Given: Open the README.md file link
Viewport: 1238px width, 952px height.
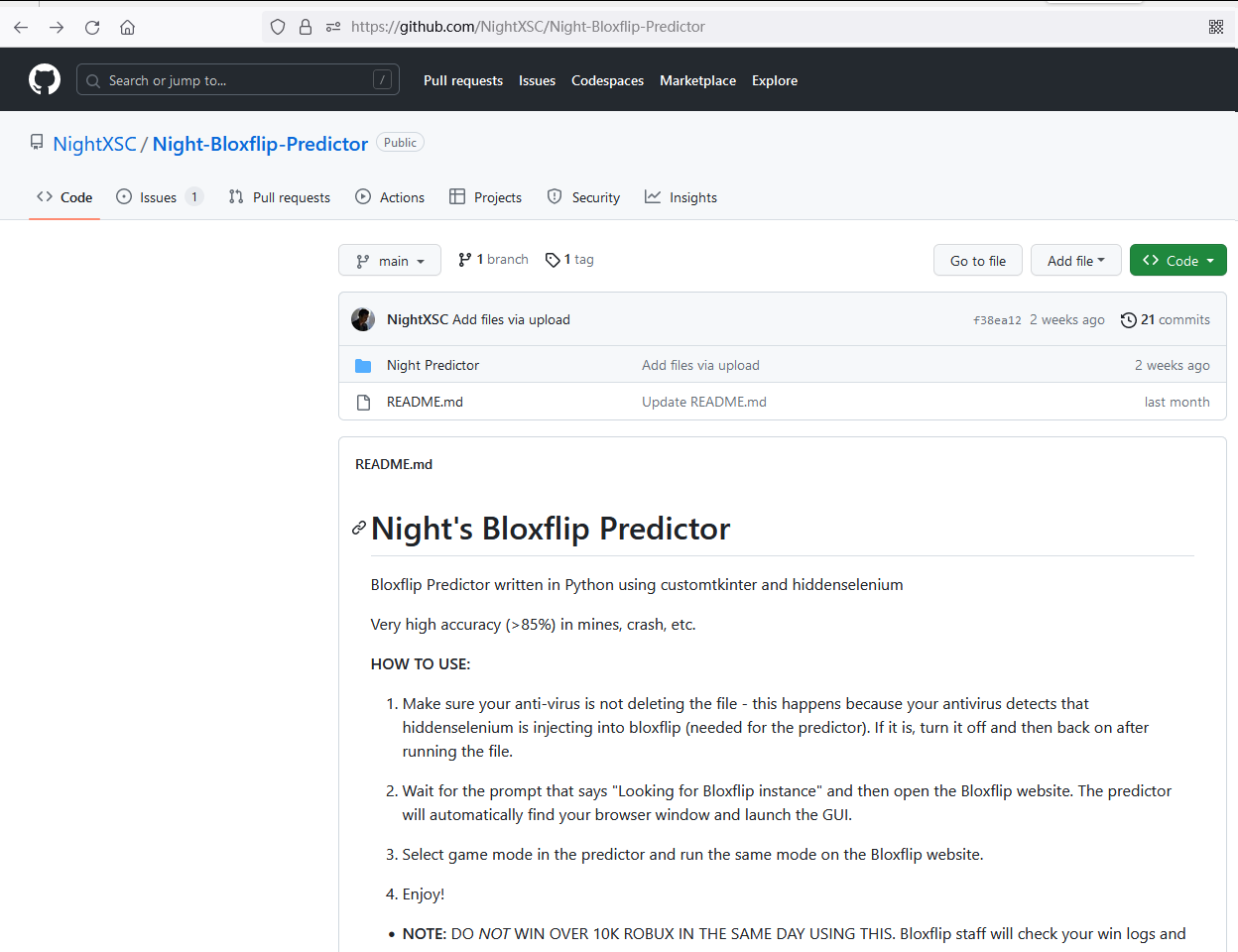Looking at the screenshot, I should click(x=425, y=402).
